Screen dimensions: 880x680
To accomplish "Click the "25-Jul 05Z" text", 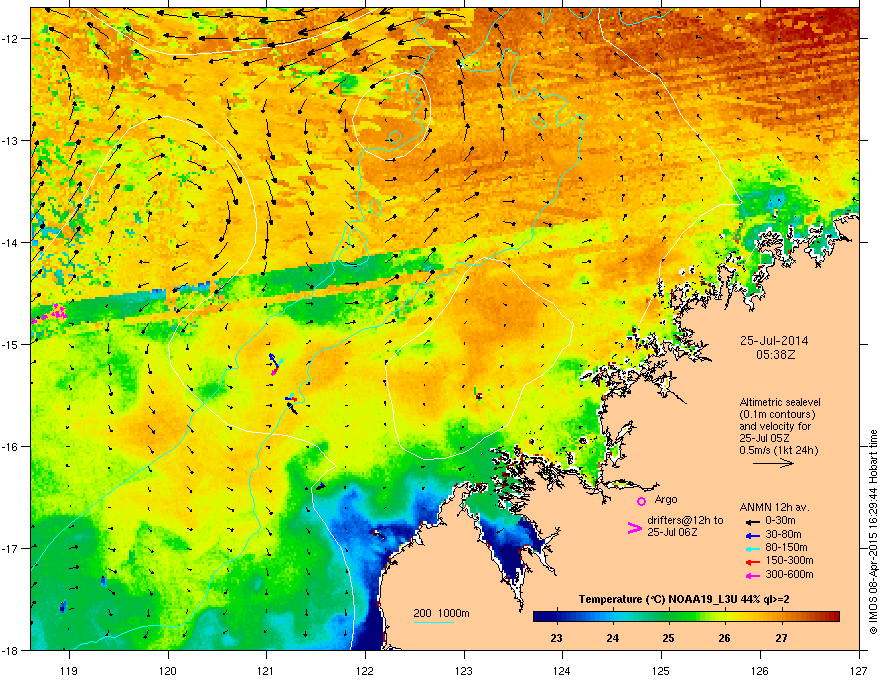I will point(764,438).
